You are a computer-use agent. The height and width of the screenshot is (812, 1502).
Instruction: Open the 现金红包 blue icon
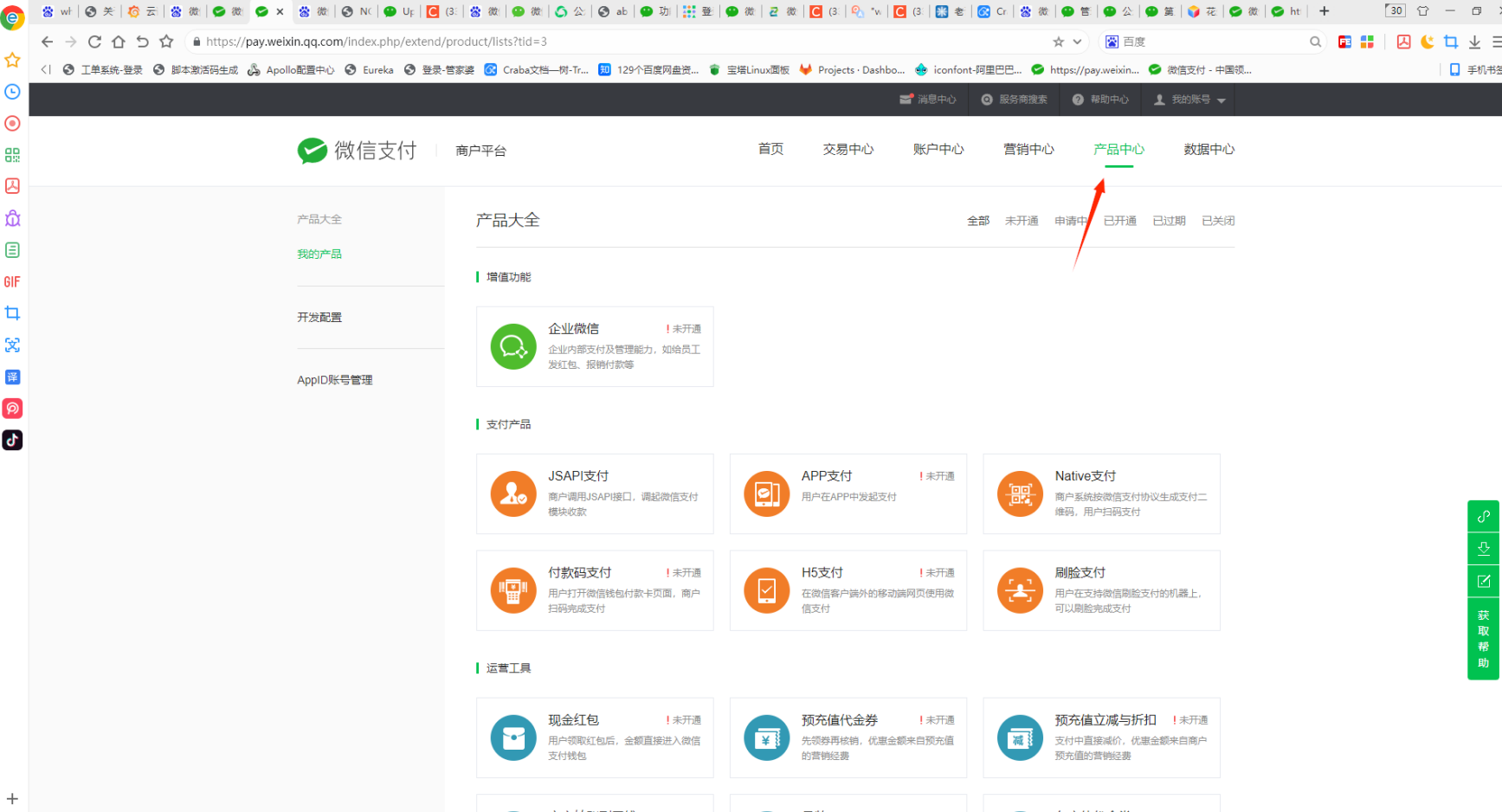[x=513, y=738]
